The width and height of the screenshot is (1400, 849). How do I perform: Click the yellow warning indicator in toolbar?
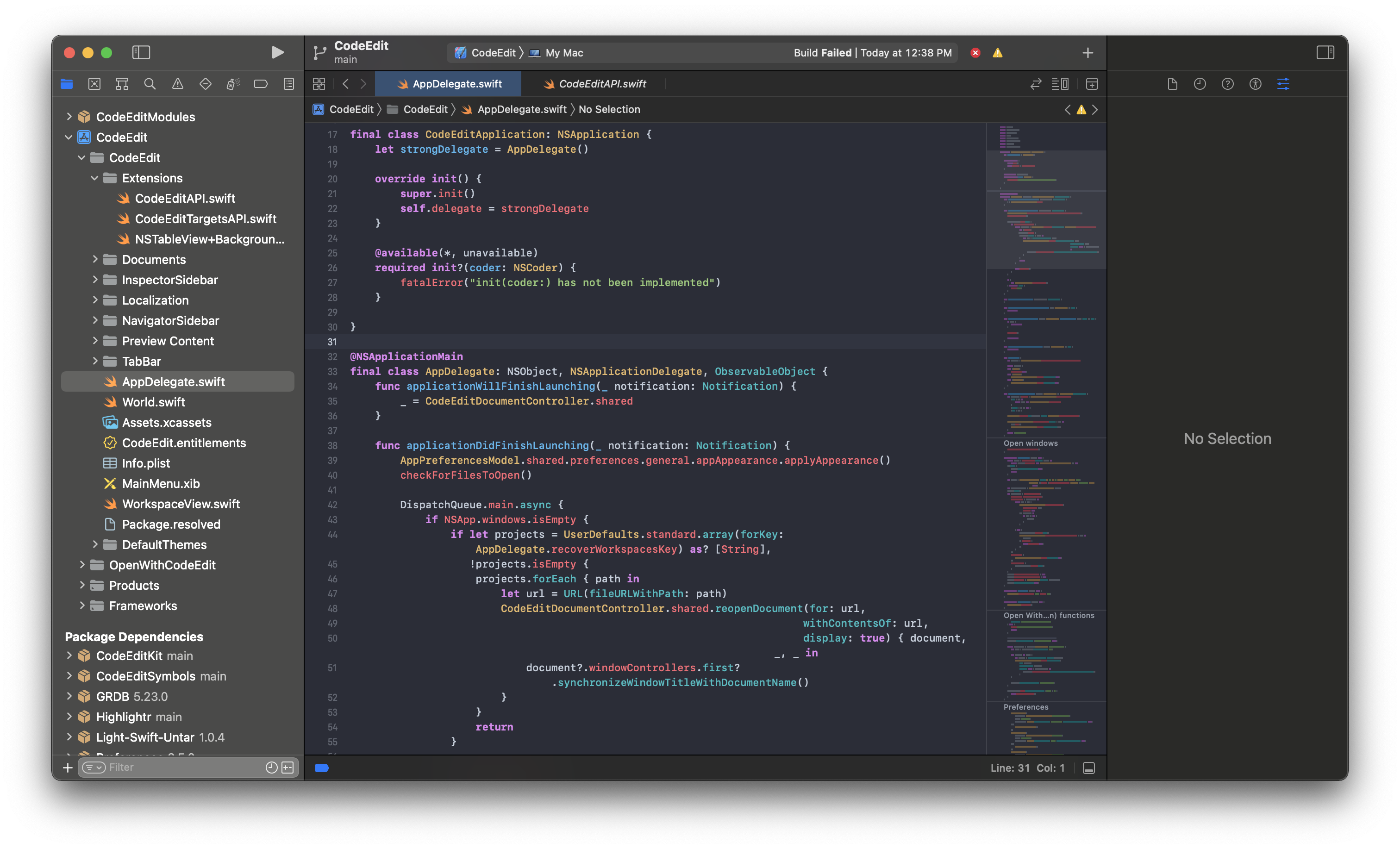pyautogui.click(x=998, y=53)
